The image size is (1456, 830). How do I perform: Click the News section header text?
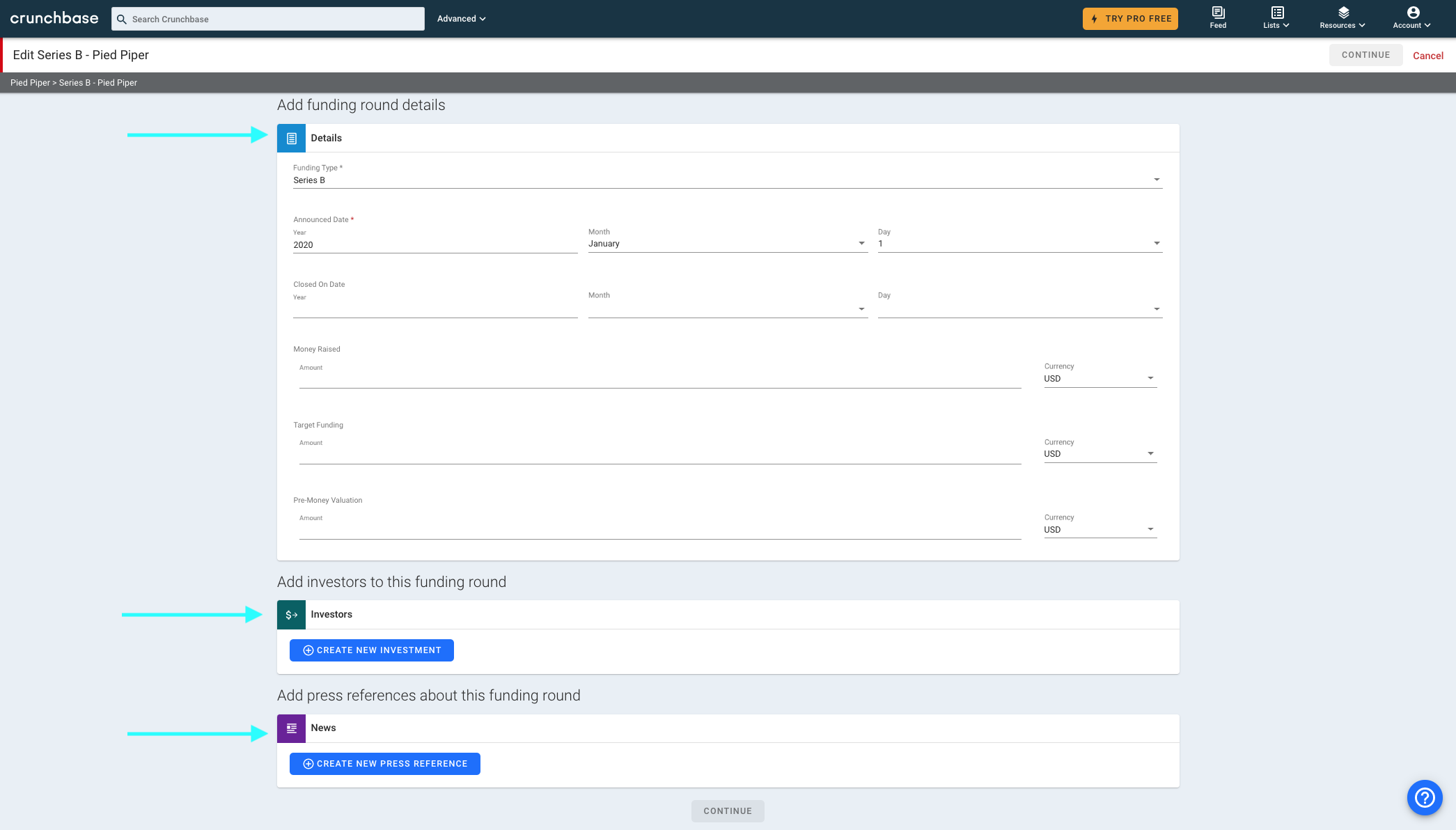[x=323, y=728]
